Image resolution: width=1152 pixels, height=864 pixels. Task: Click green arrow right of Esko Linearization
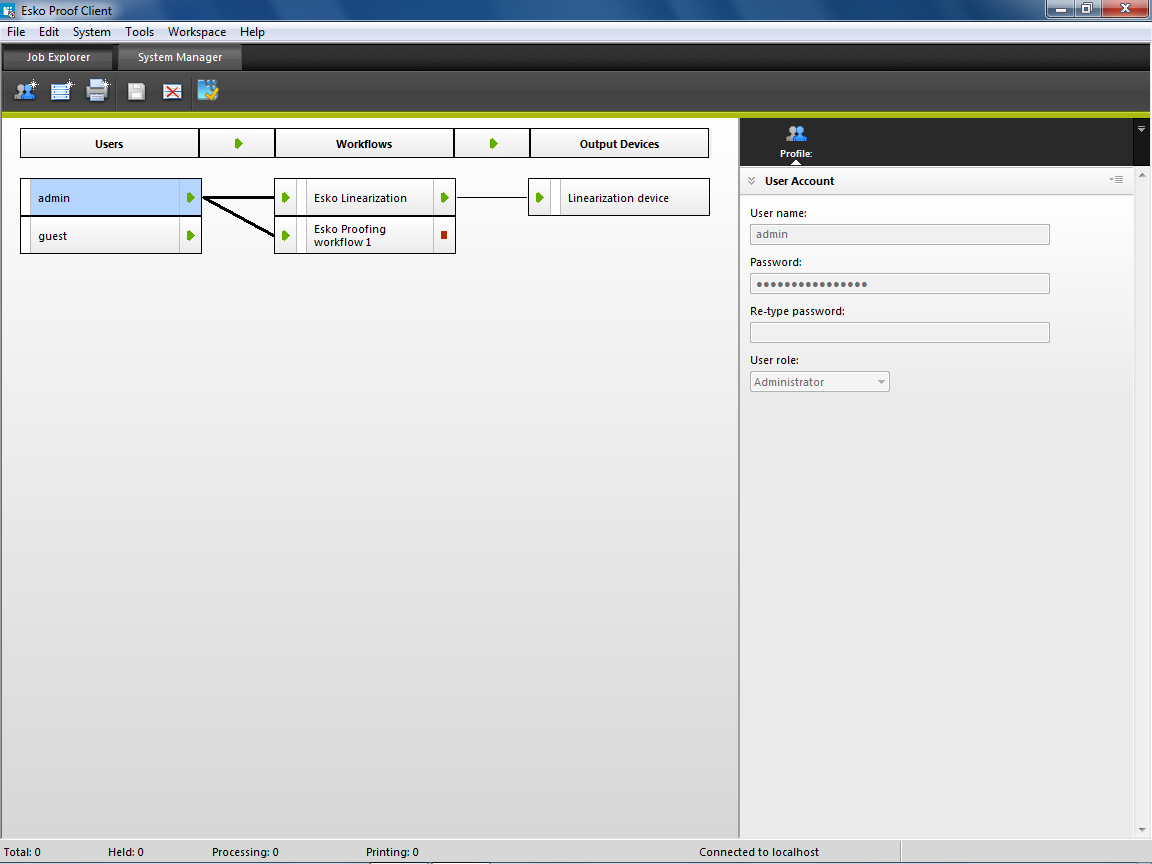444,198
